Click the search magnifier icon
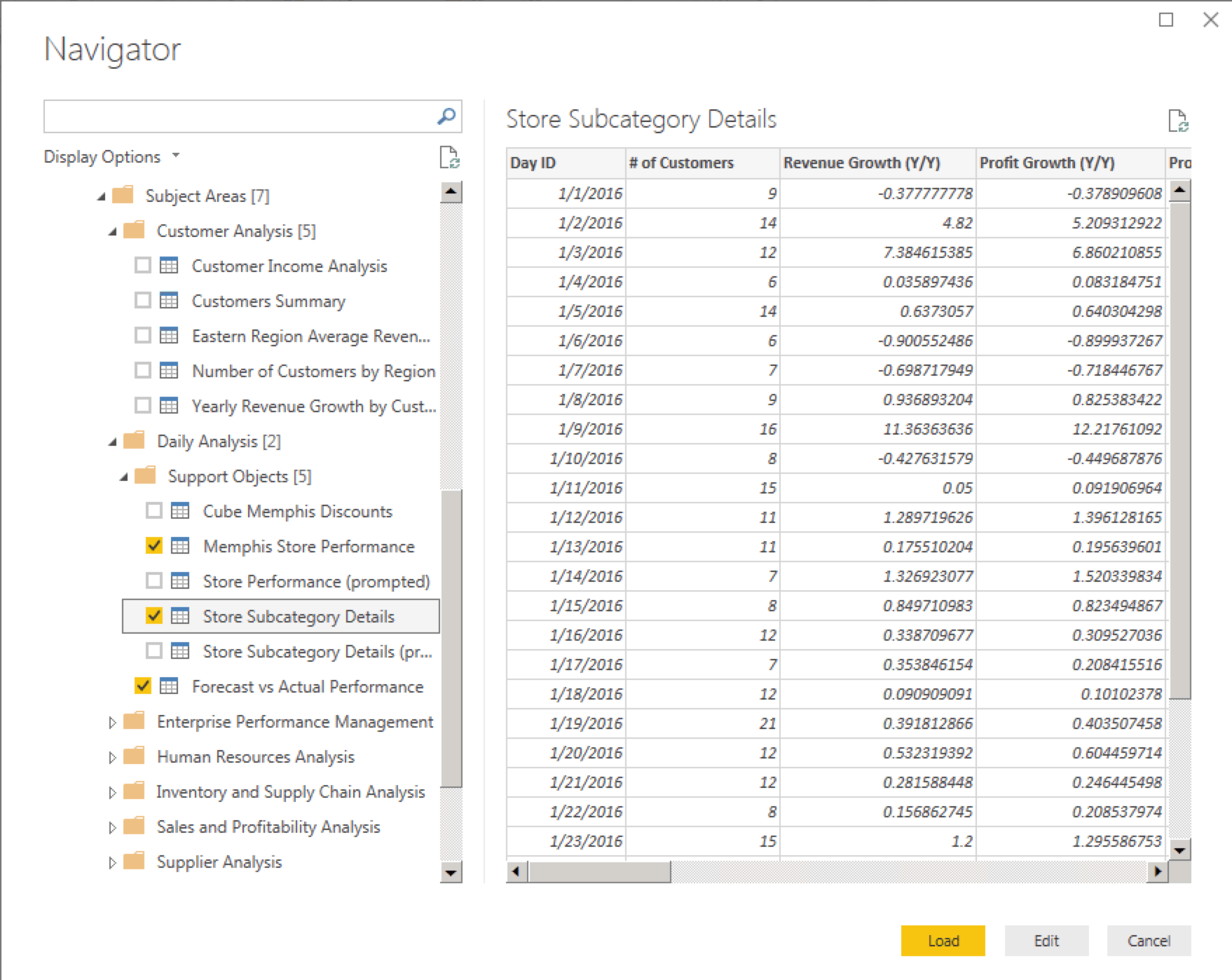1232x980 pixels. pyautogui.click(x=446, y=116)
